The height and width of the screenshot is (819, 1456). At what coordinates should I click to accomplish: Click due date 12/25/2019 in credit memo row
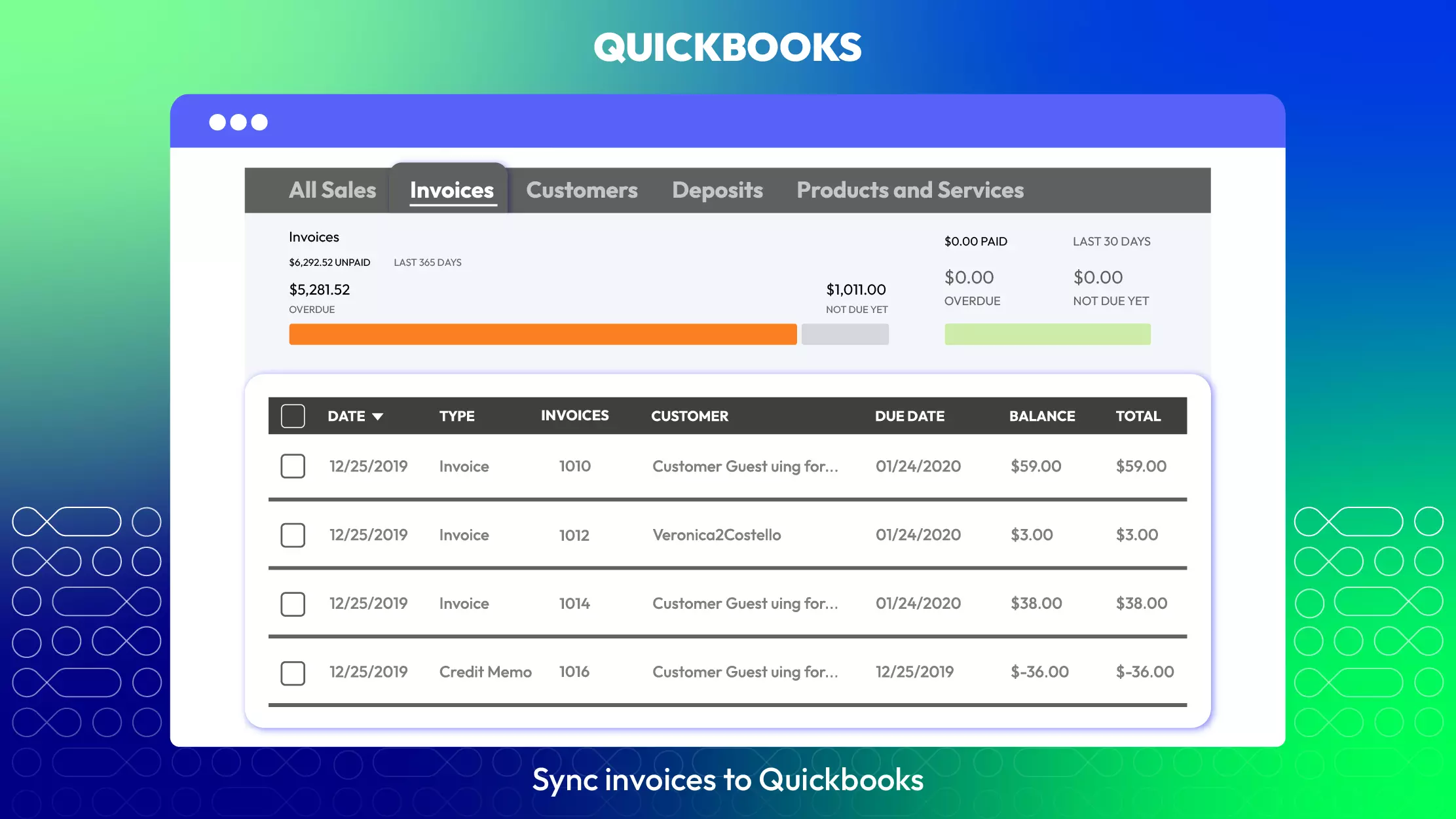click(914, 672)
